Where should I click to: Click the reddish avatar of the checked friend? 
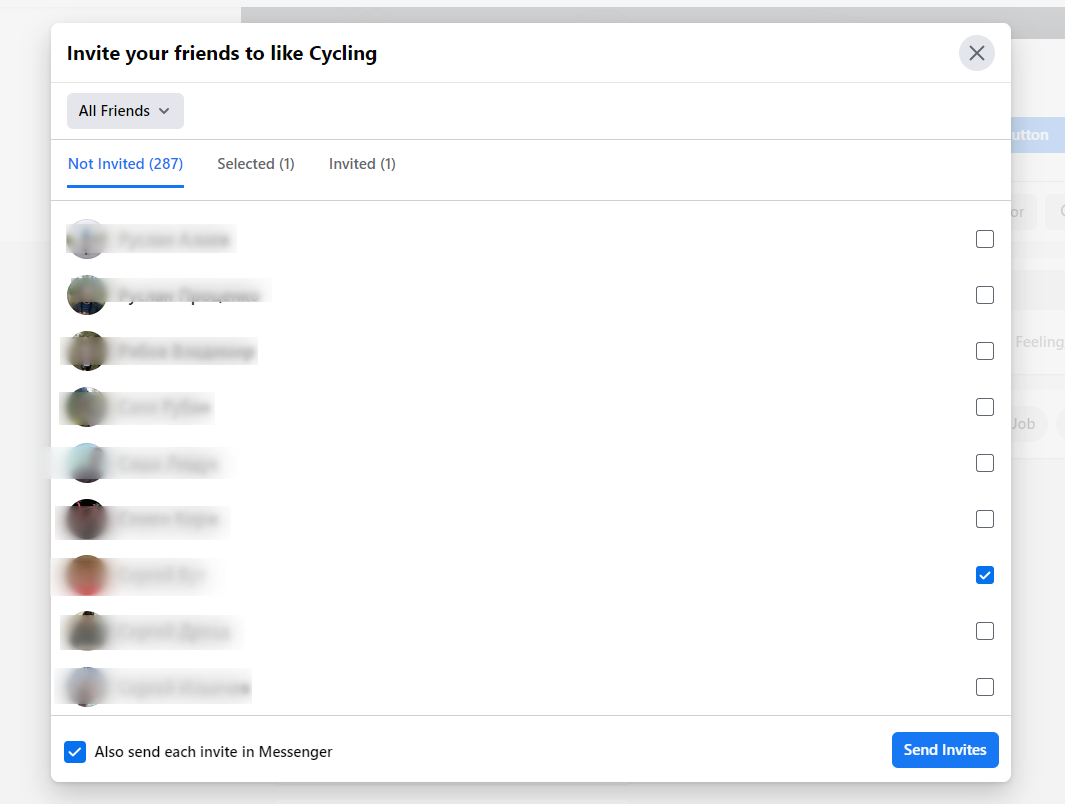point(87,575)
